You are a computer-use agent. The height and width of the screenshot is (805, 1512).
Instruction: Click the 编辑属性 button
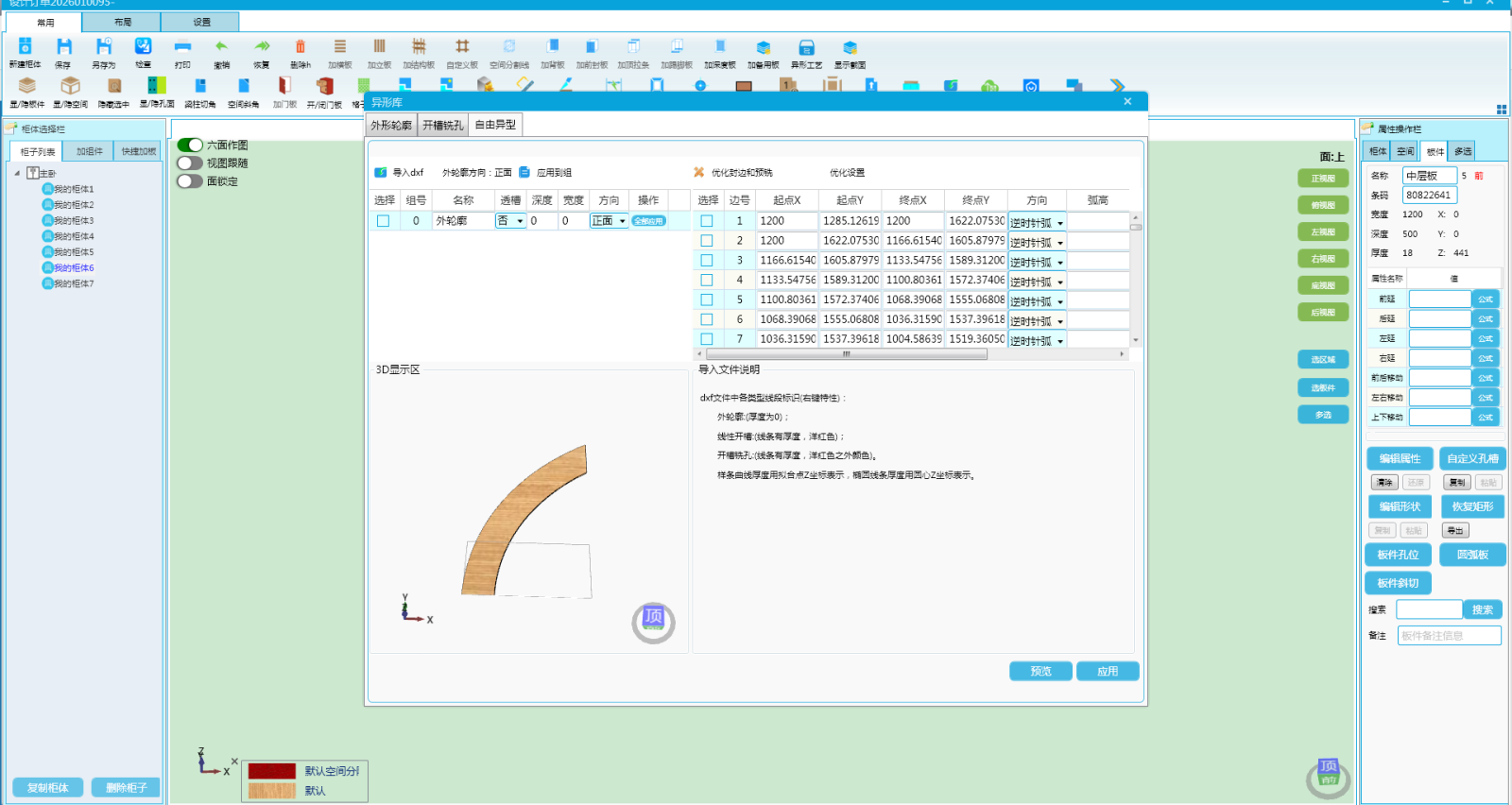(x=1400, y=458)
